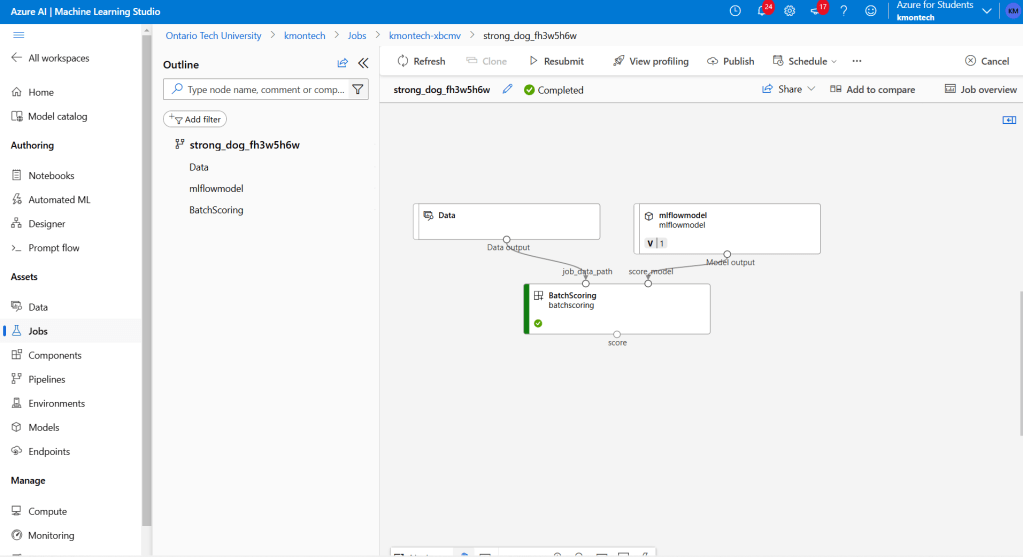This screenshot has width=1023, height=557.
Task: Click the feedback smiley face icon
Action: tap(871, 11)
